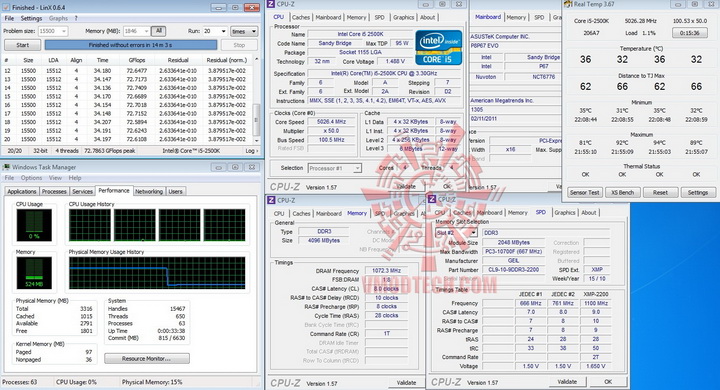The height and width of the screenshot is (390, 720).
Task: Click the Windows Task Manager title icon
Action: 6,167
